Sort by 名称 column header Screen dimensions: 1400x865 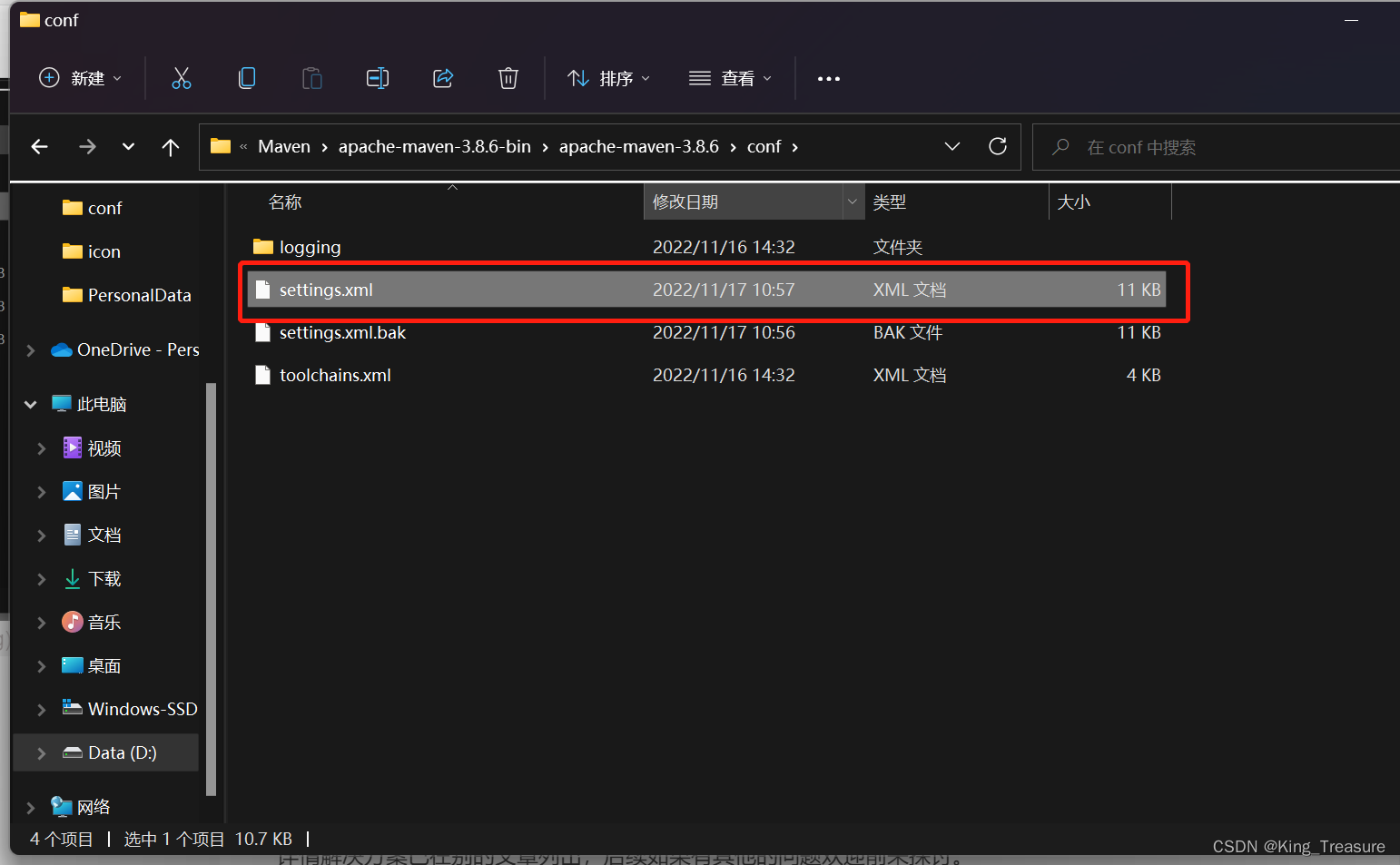coord(285,202)
